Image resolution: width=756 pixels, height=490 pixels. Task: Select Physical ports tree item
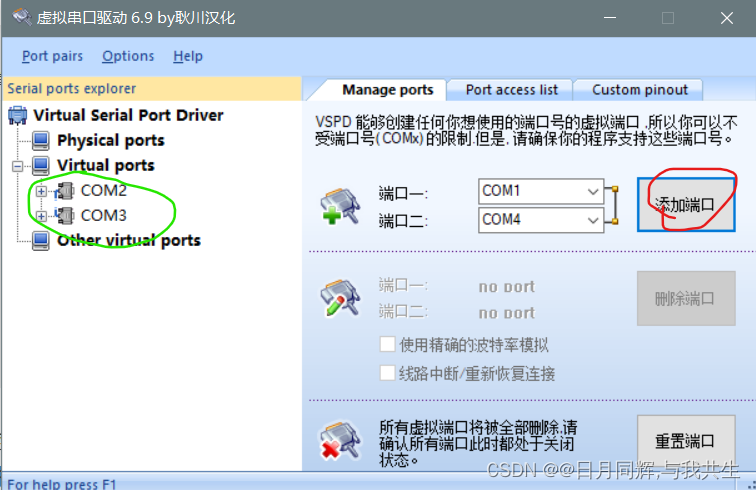point(111,140)
